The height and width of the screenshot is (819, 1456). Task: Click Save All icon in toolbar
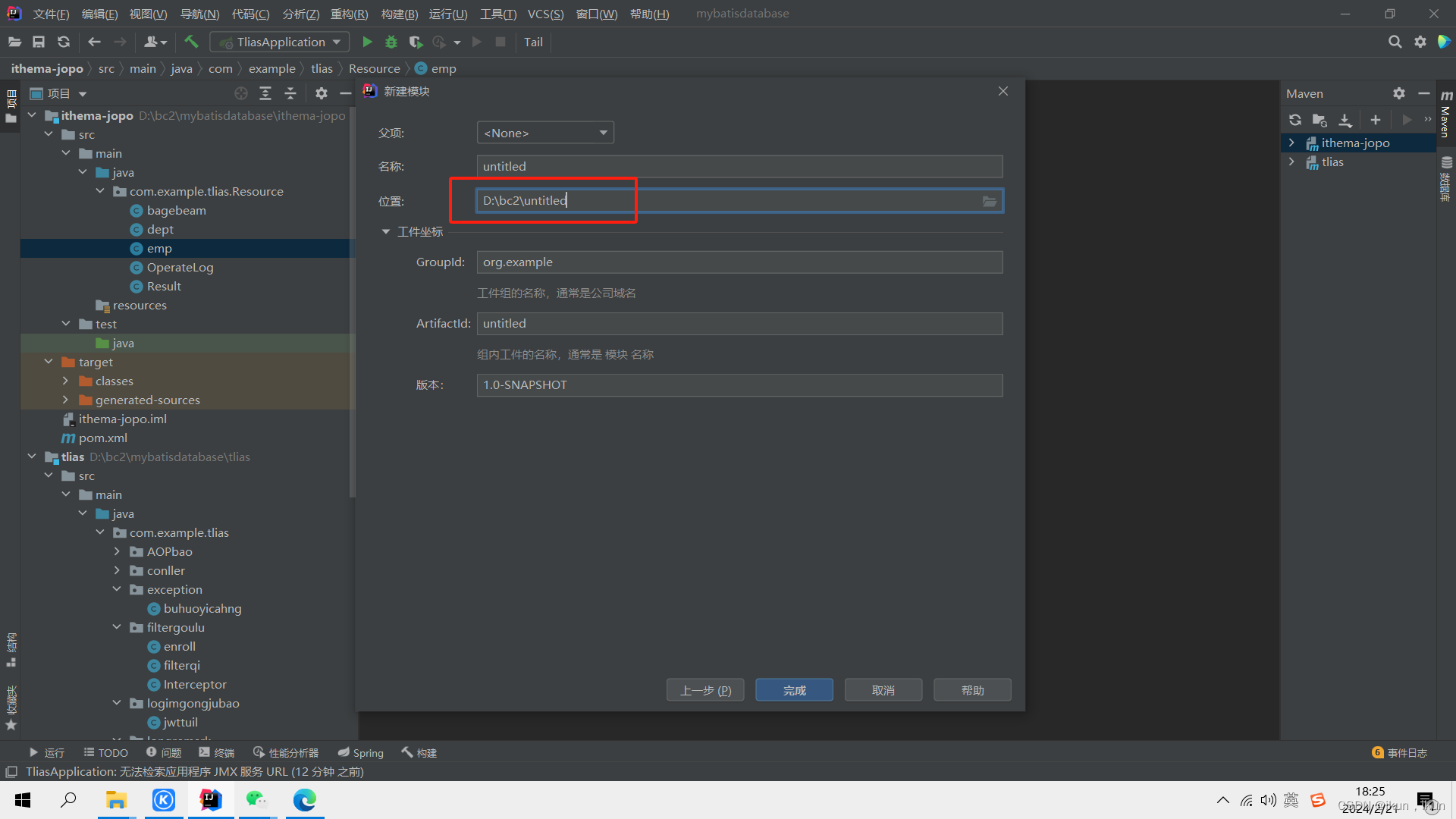pyautogui.click(x=39, y=42)
